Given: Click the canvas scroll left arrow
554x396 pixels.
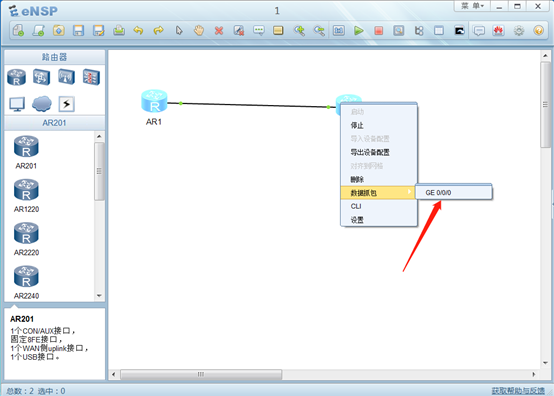Looking at the screenshot, I should 114,374.
